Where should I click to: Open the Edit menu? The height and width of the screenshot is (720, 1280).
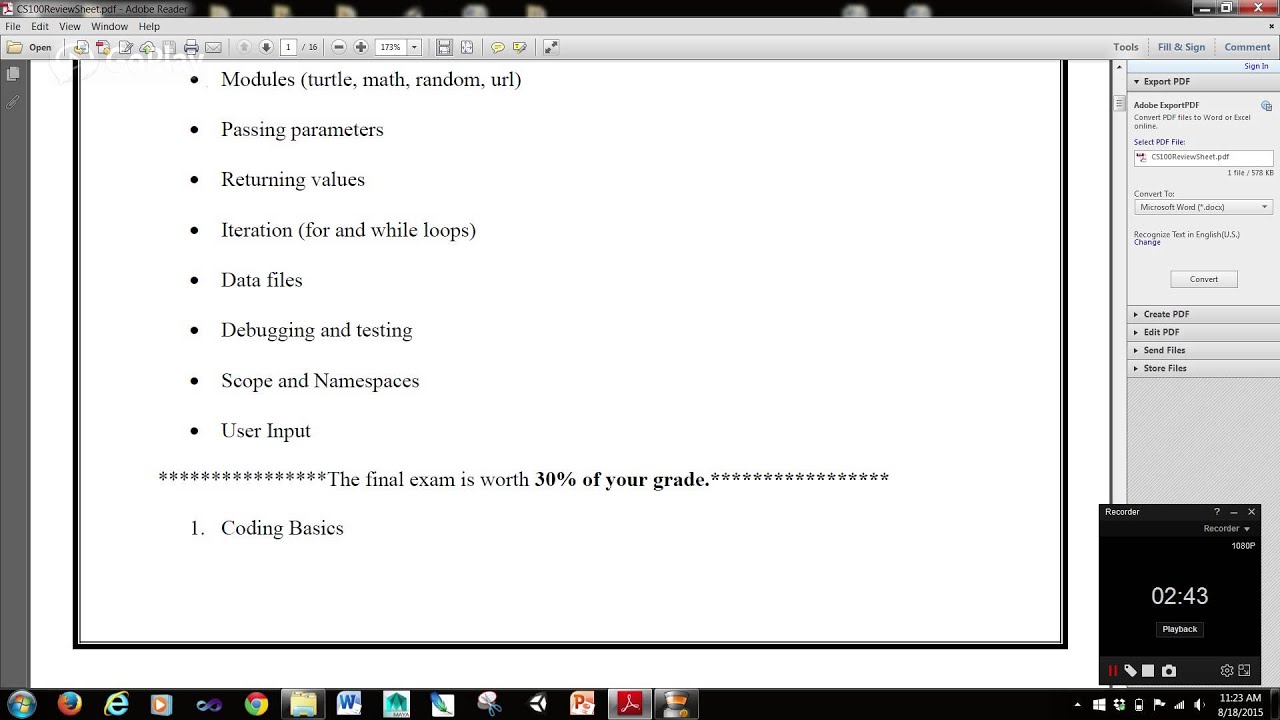click(40, 26)
